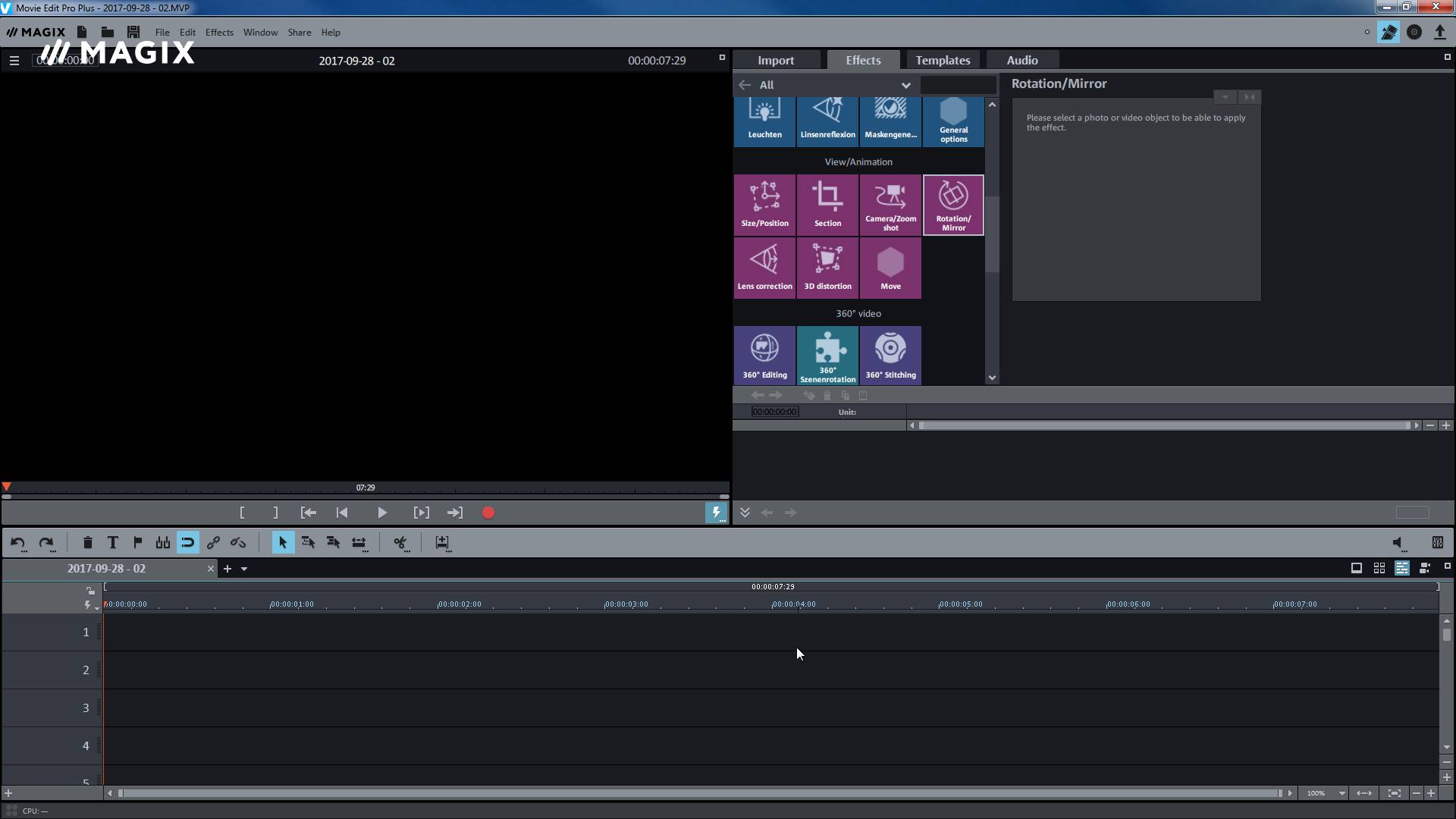Select the 3D distortion effect icon
The width and height of the screenshot is (1456, 819).
coord(827,265)
